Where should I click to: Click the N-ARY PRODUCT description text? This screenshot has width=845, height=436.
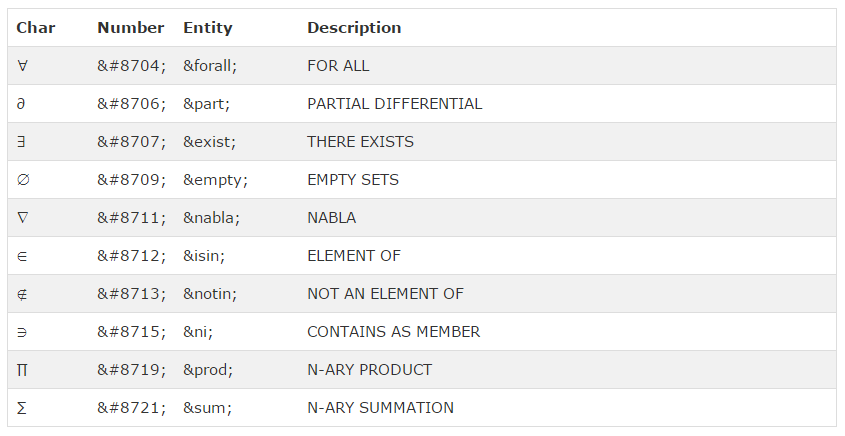369,370
